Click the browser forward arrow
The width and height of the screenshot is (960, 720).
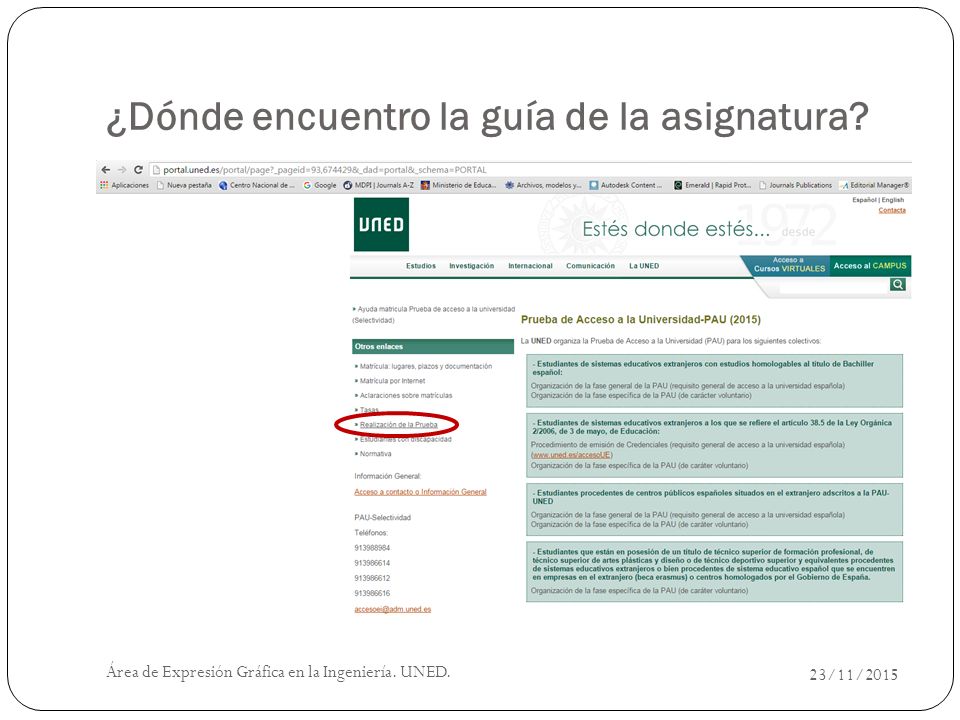(x=122, y=170)
